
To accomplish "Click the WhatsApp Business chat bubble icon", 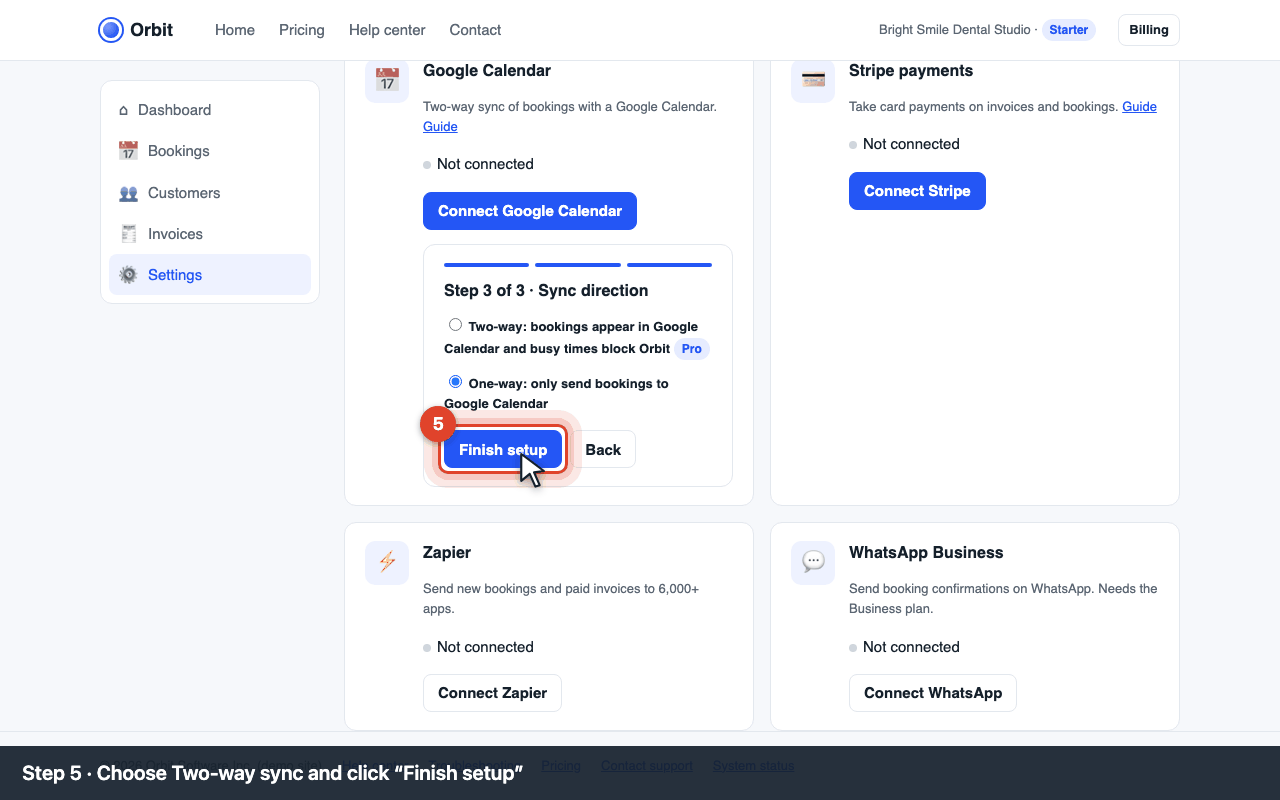I will click(813, 563).
